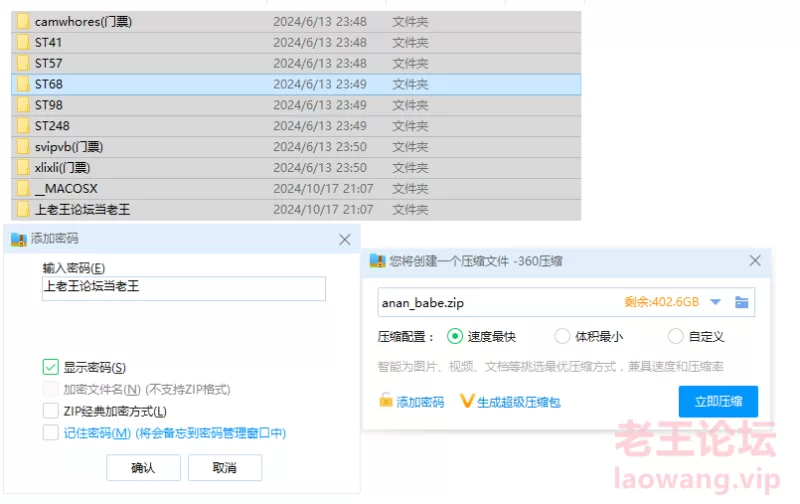This screenshot has width=800, height=504.
Task: Click the disabled 加密文件名(N) checkbox
Action: pyautogui.click(x=51, y=389)
